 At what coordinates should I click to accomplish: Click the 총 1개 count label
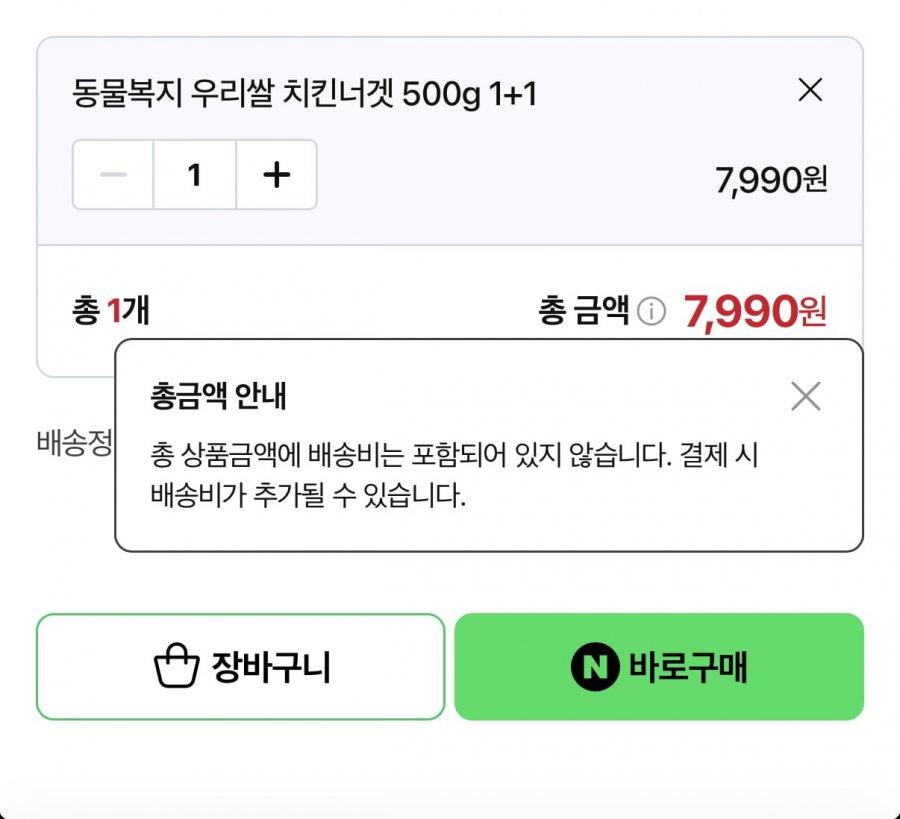click(111, 310)
